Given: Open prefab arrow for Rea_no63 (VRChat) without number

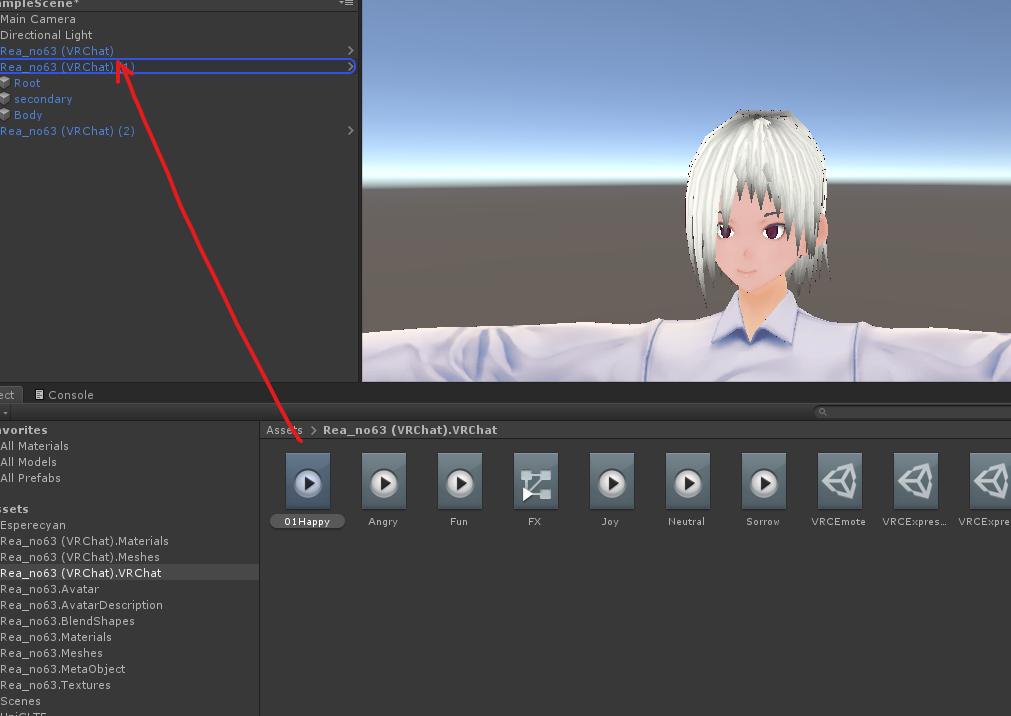Looking at the screenshot, I should click(x=350, y=50).
